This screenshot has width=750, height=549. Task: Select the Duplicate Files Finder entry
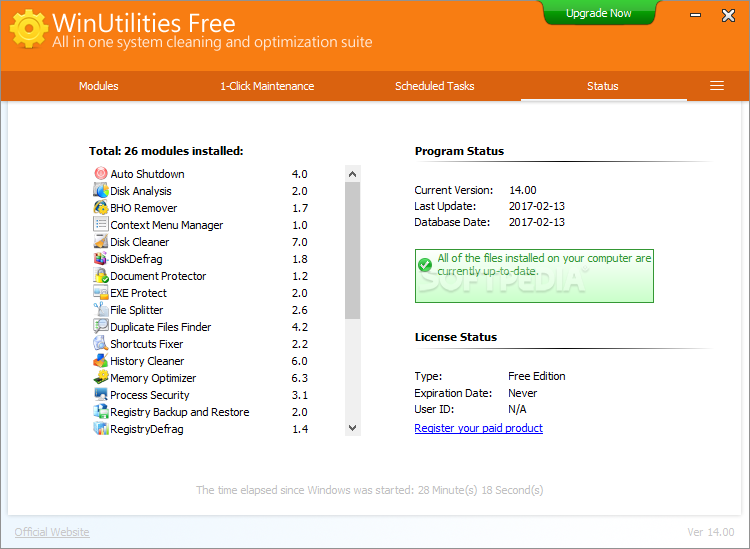pos(161,327)
